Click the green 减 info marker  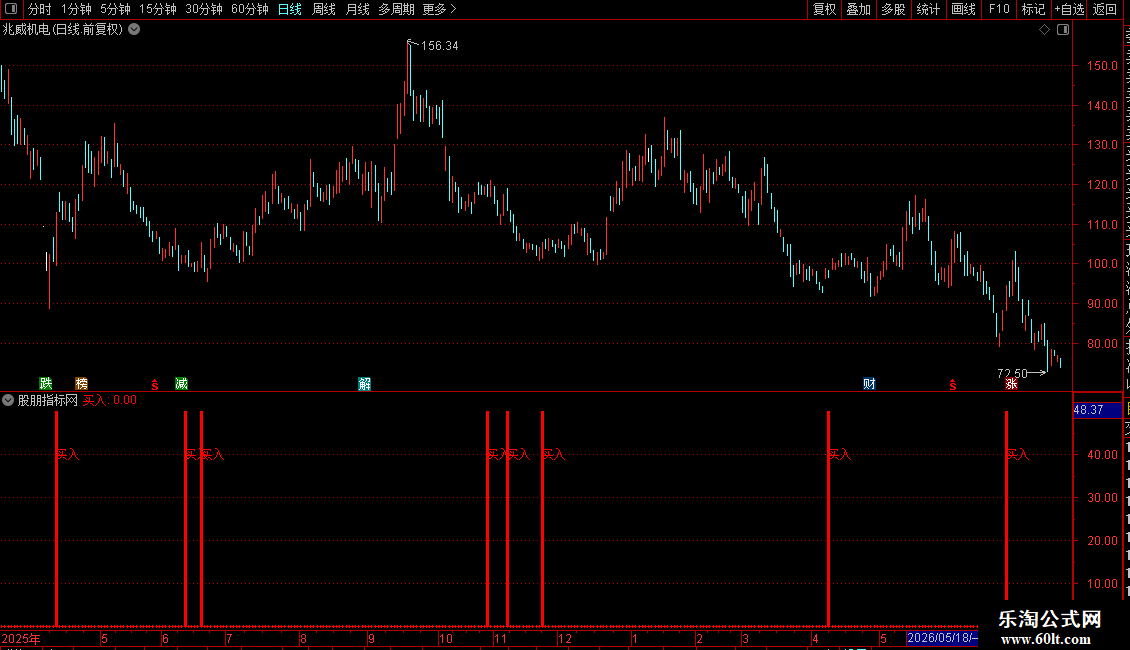coord(182,383)
